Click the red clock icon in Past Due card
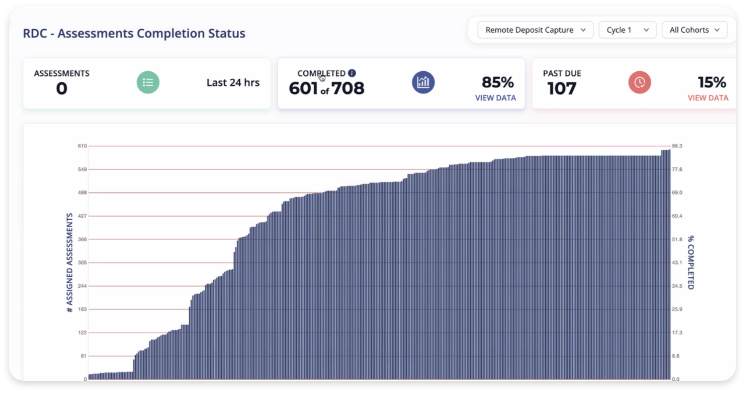Image resolution: width=745 pixels, height=393 pixels. coord(640,83)
